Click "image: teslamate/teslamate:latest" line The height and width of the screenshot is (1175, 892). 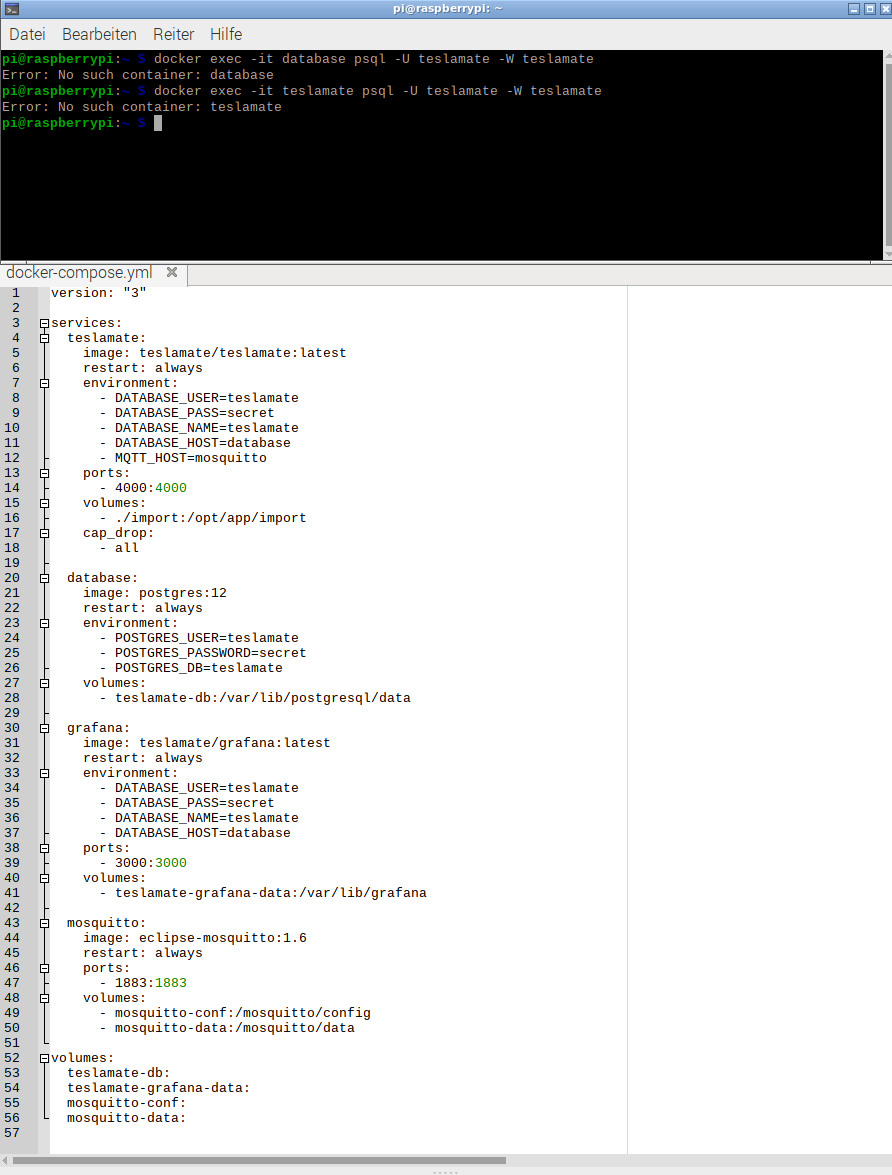point(214,353)
